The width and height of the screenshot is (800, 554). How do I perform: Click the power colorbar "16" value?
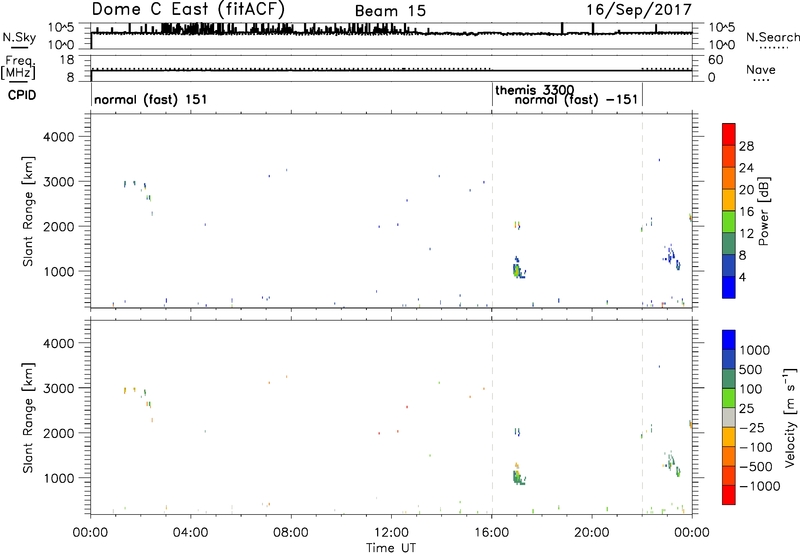(x=746, y=212)
